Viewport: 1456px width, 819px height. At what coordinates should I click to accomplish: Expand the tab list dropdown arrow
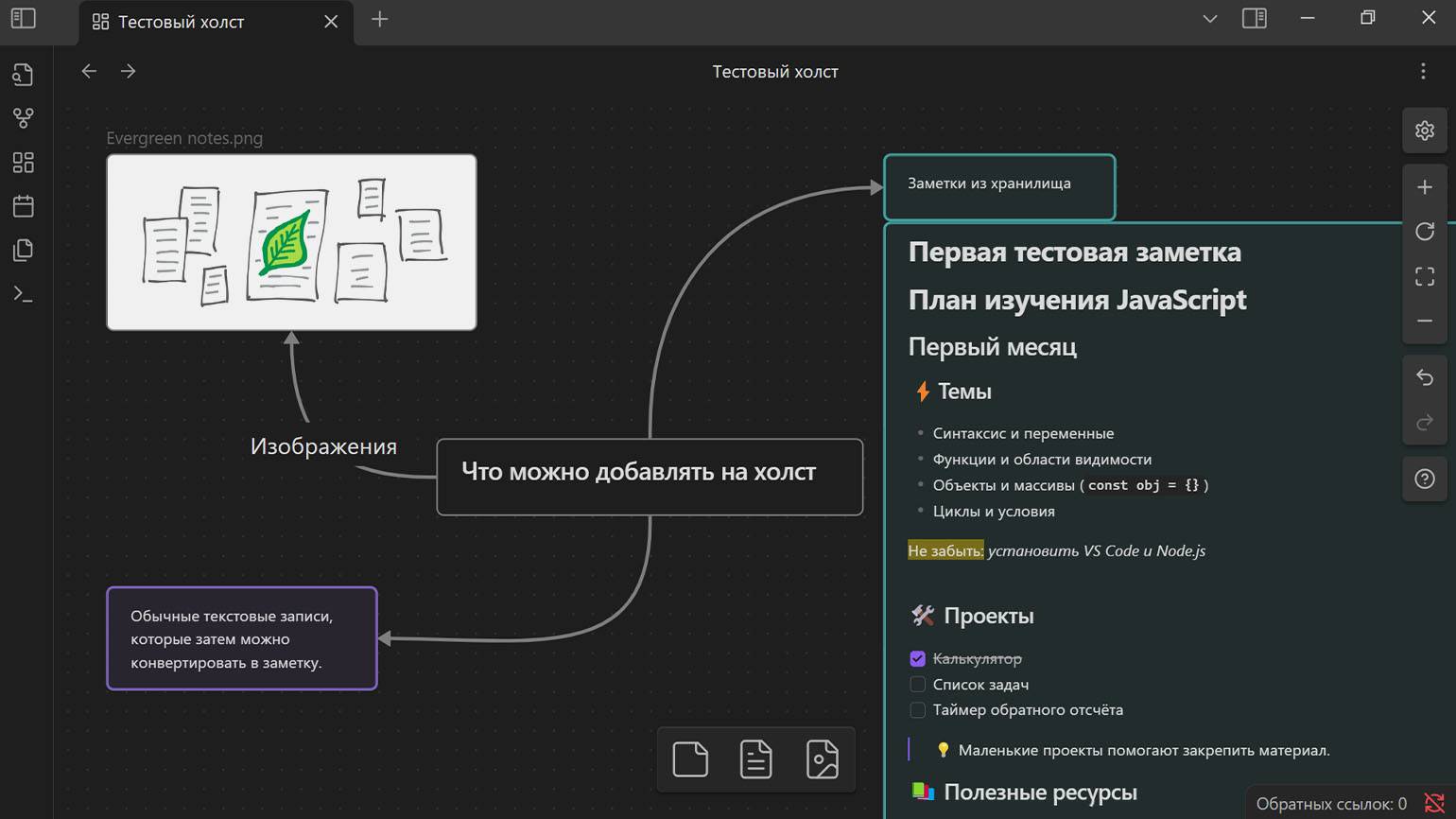coord(1209,19)
